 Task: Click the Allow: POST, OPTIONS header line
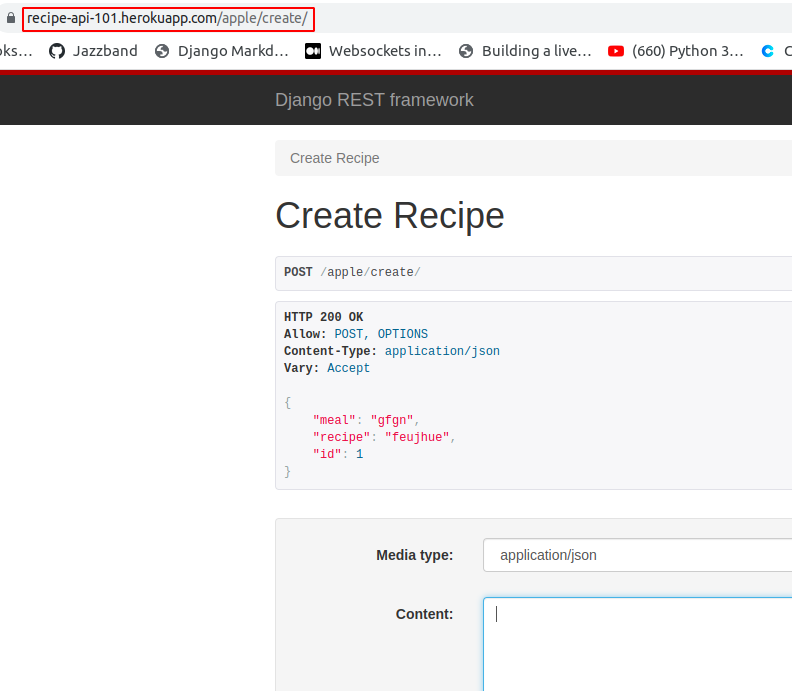coord(356,334)
